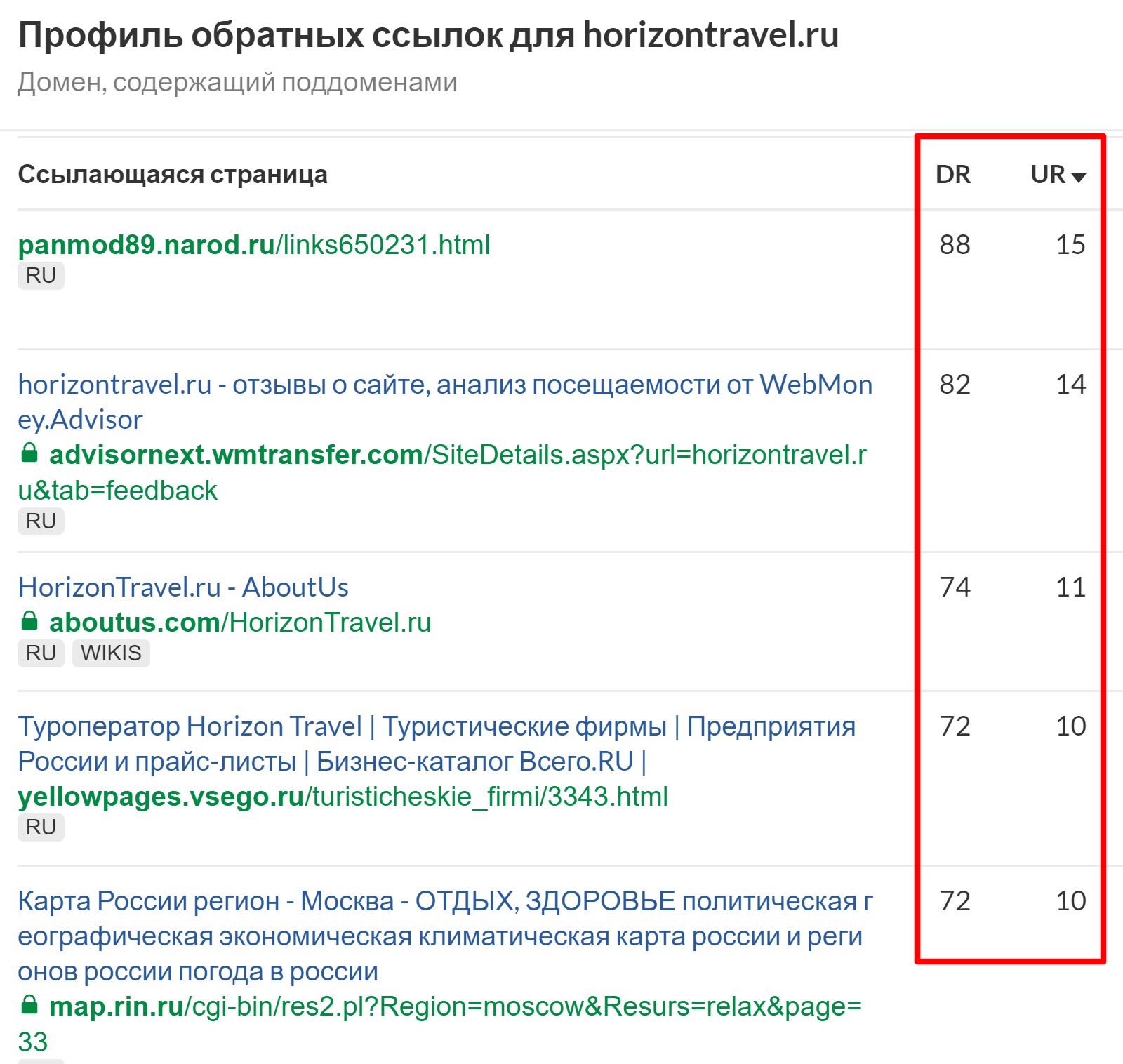This screenshot has height=1064, width=1123.
Task: Select UR value 11 in the aboutus.com row
Action: [x=1070, y=587]
